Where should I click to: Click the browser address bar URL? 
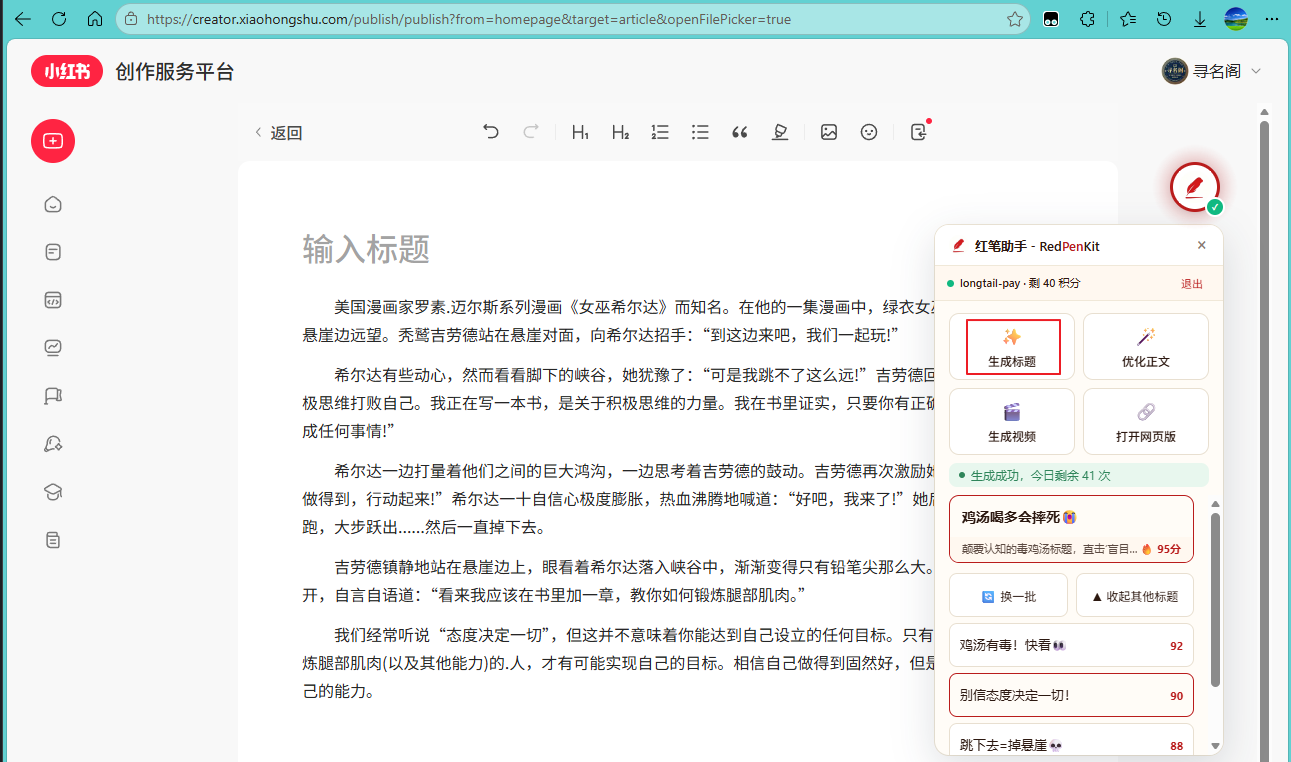point(468,19)
